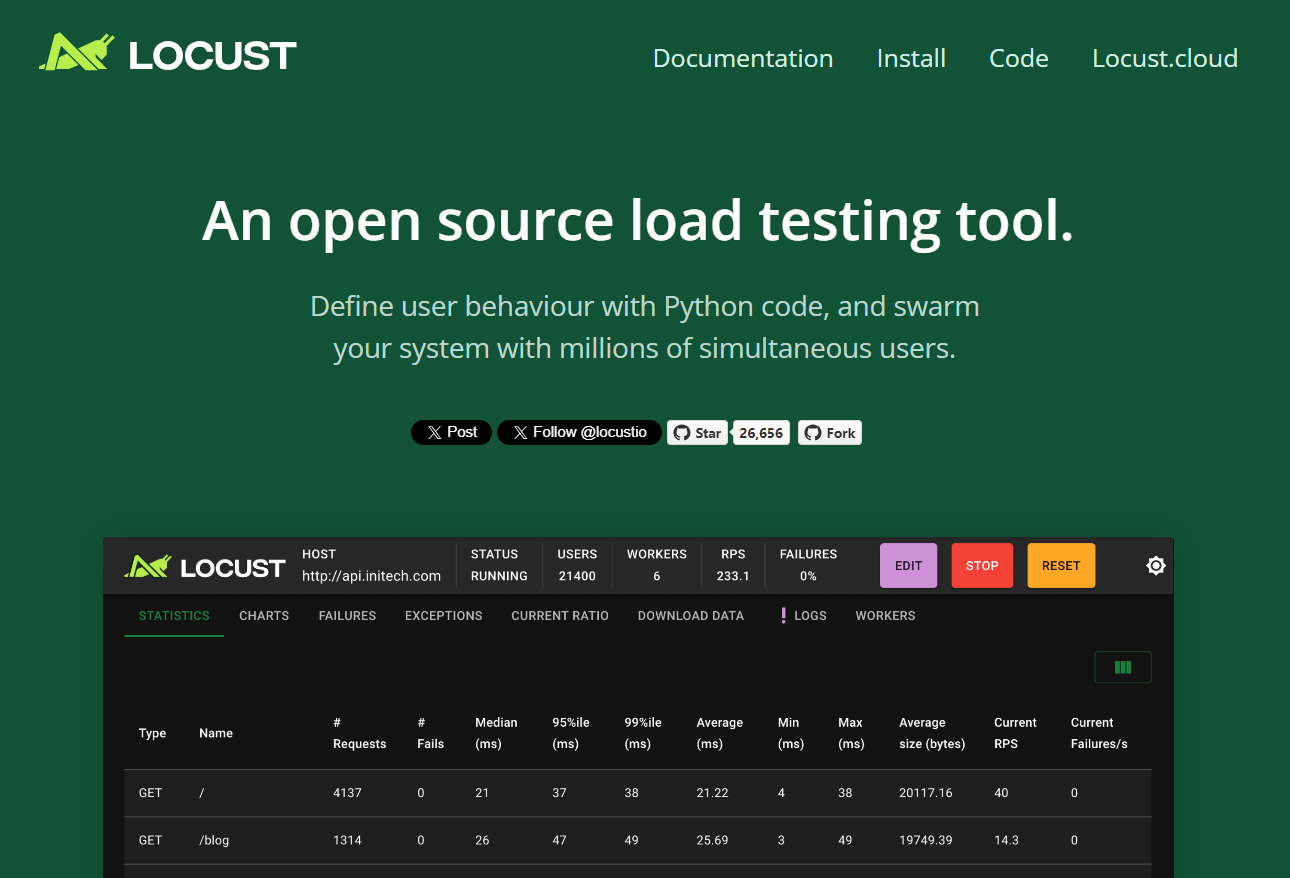
Task: Click the RUNNING status value
Action: pyautogui.click(x=499, y=576)
